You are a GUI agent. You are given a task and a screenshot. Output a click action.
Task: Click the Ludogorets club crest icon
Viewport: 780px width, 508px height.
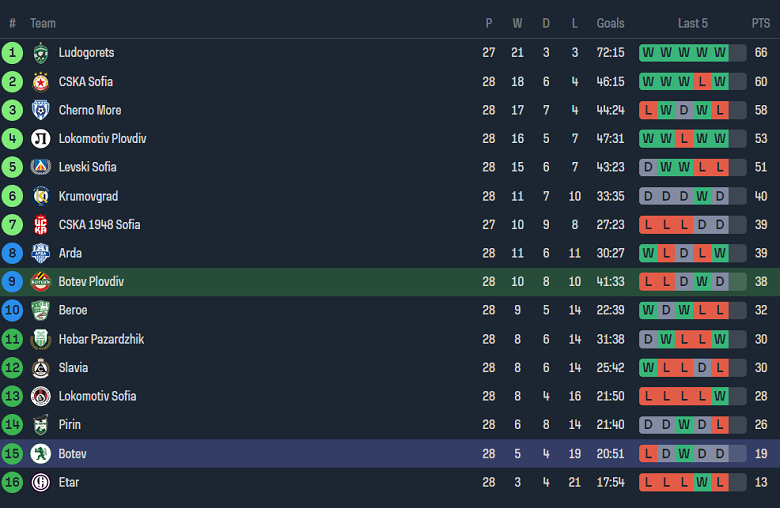click(41, 53)
